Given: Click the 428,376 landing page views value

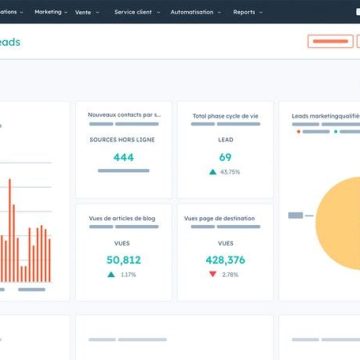Looking at the screenshot, I should 225,260.
